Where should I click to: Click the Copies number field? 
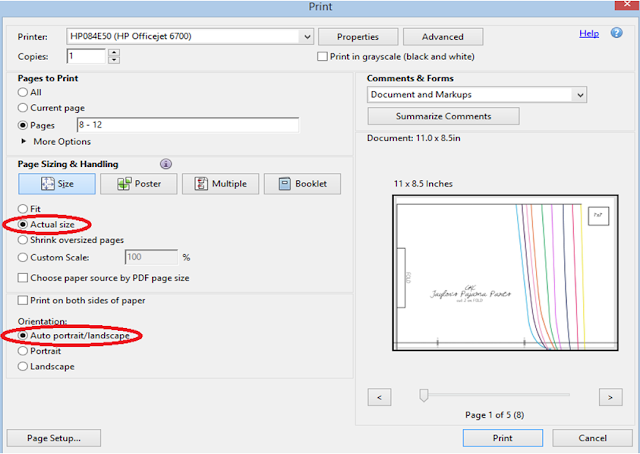coord(86,56)
